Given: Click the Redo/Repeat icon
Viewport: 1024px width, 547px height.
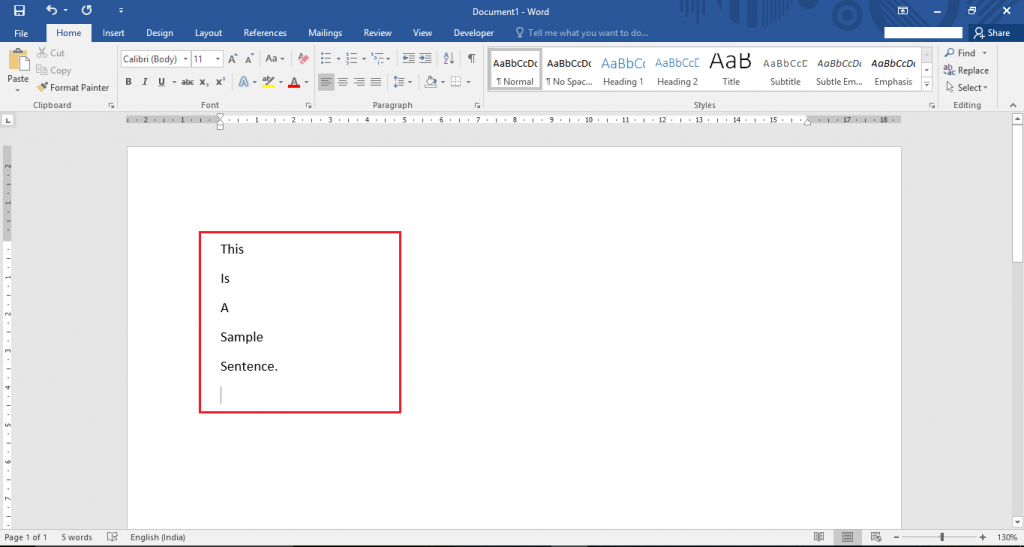Looking at the screenshot, I should point(86,10).
